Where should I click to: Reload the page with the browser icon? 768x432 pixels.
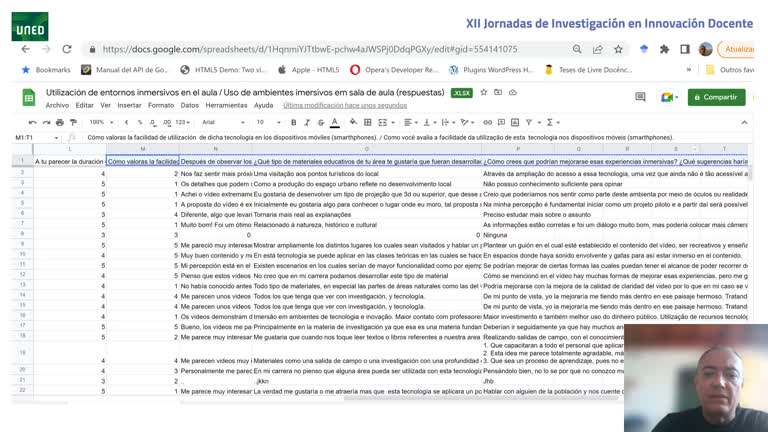(67, 49)
